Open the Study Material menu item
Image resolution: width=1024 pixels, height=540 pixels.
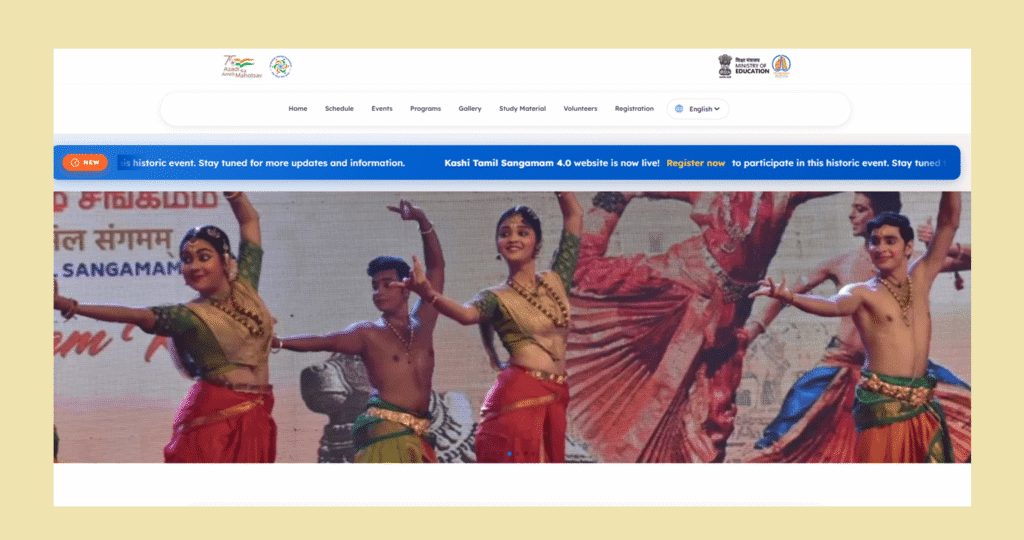[522, 108]
